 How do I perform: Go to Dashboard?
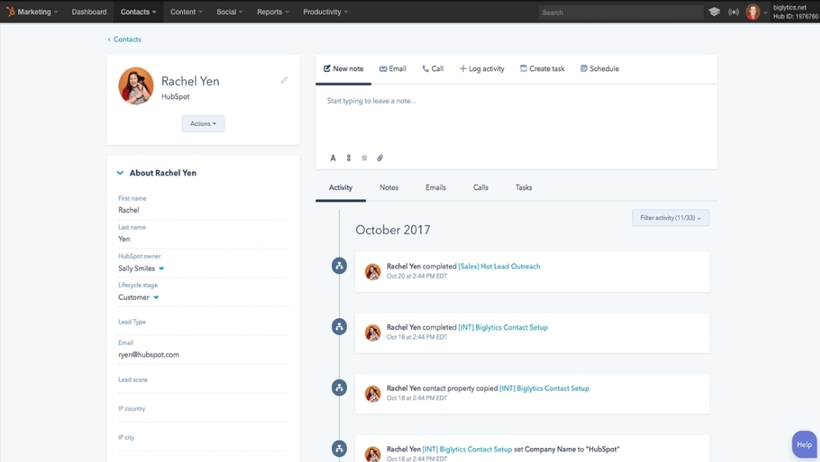click(x=89, y=12)
